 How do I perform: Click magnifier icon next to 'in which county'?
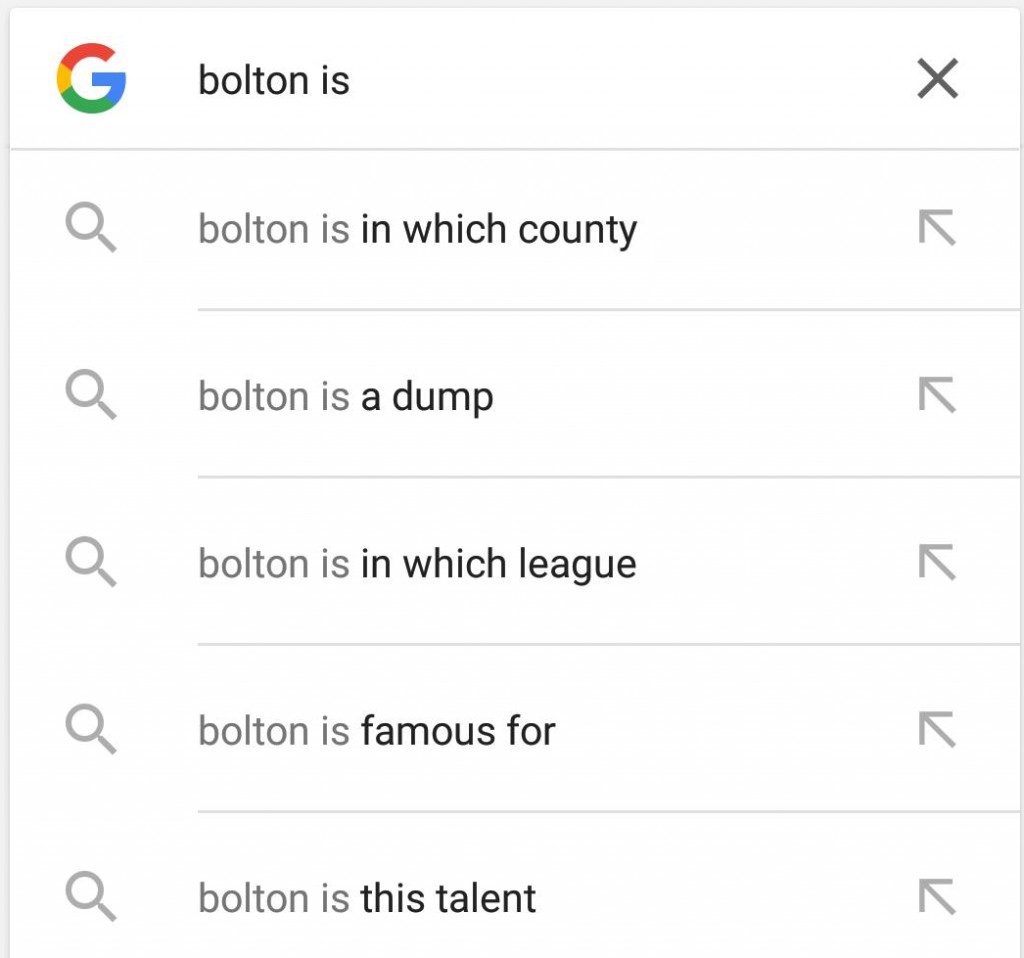[x=91, y=227]
